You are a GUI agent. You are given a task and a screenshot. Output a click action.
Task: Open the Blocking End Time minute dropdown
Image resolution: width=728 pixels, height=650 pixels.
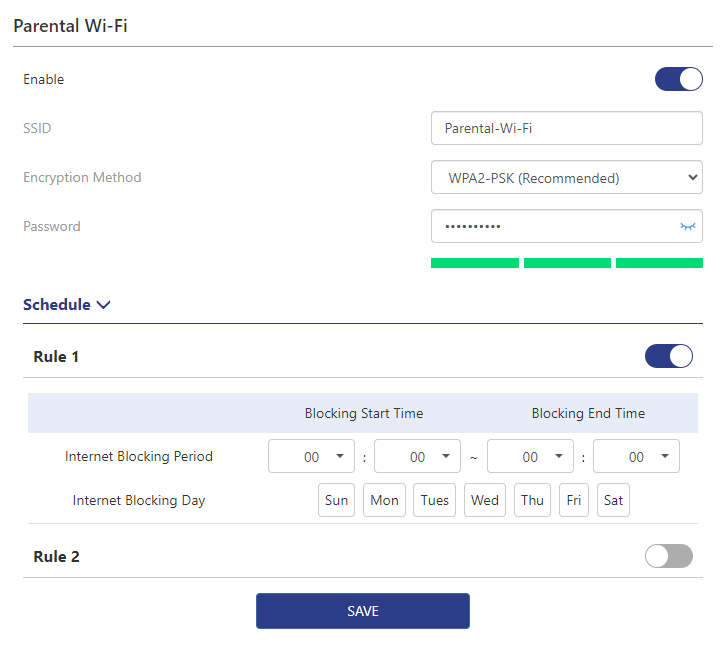636,456
